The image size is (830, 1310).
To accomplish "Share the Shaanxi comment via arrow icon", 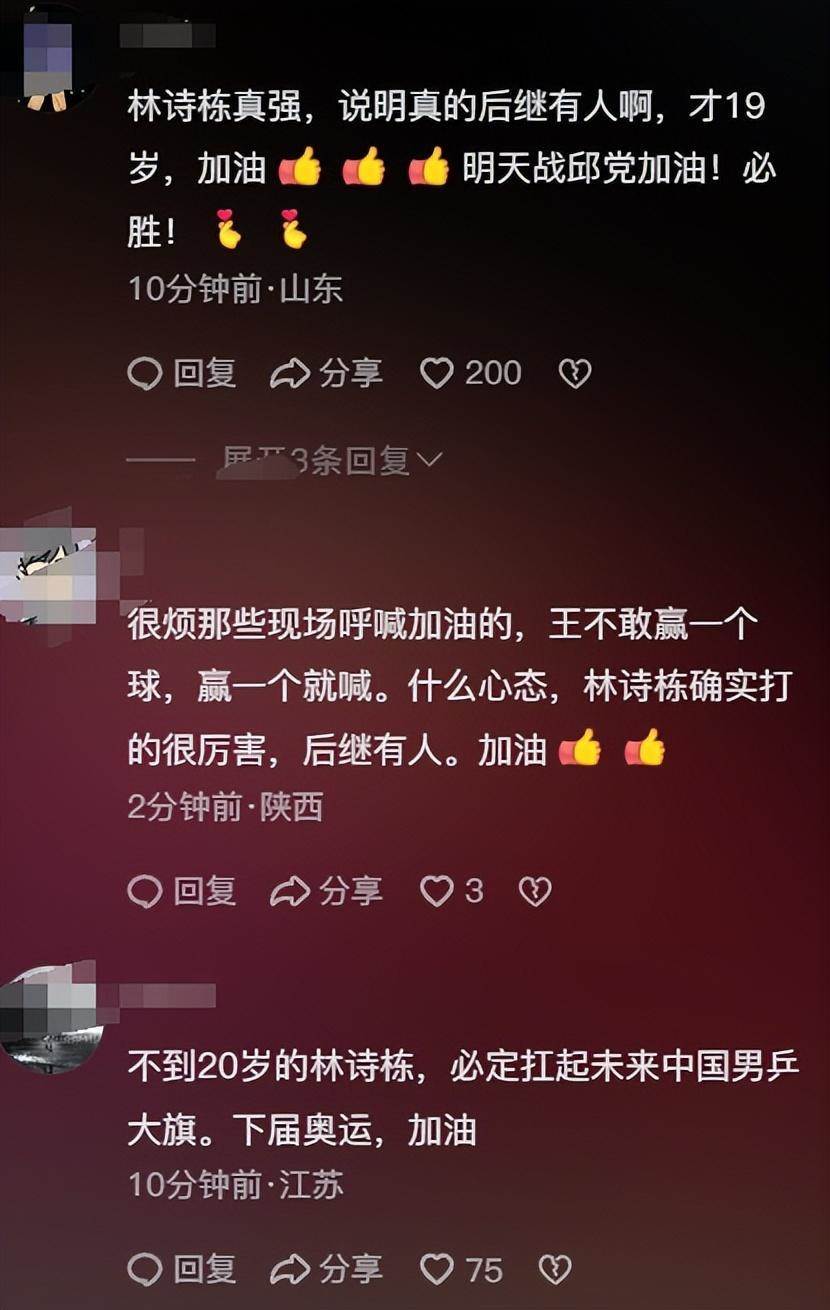I will 290,891.
